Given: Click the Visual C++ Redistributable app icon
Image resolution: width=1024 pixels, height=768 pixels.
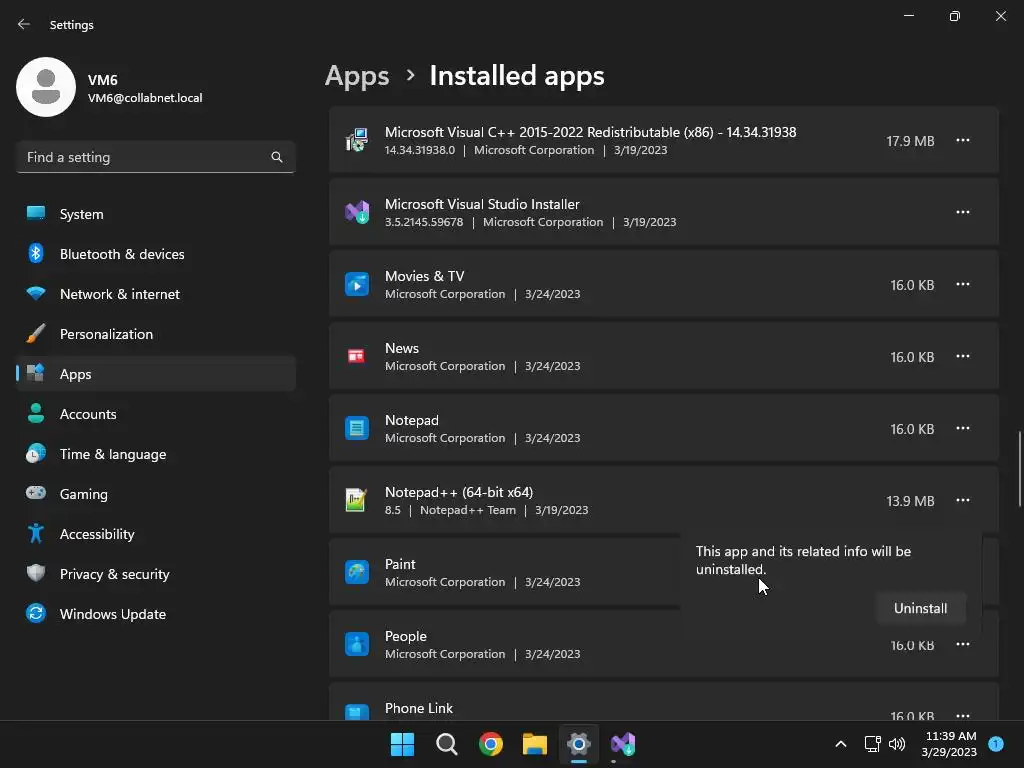Looking at the screenshot, I should [357, 140].
